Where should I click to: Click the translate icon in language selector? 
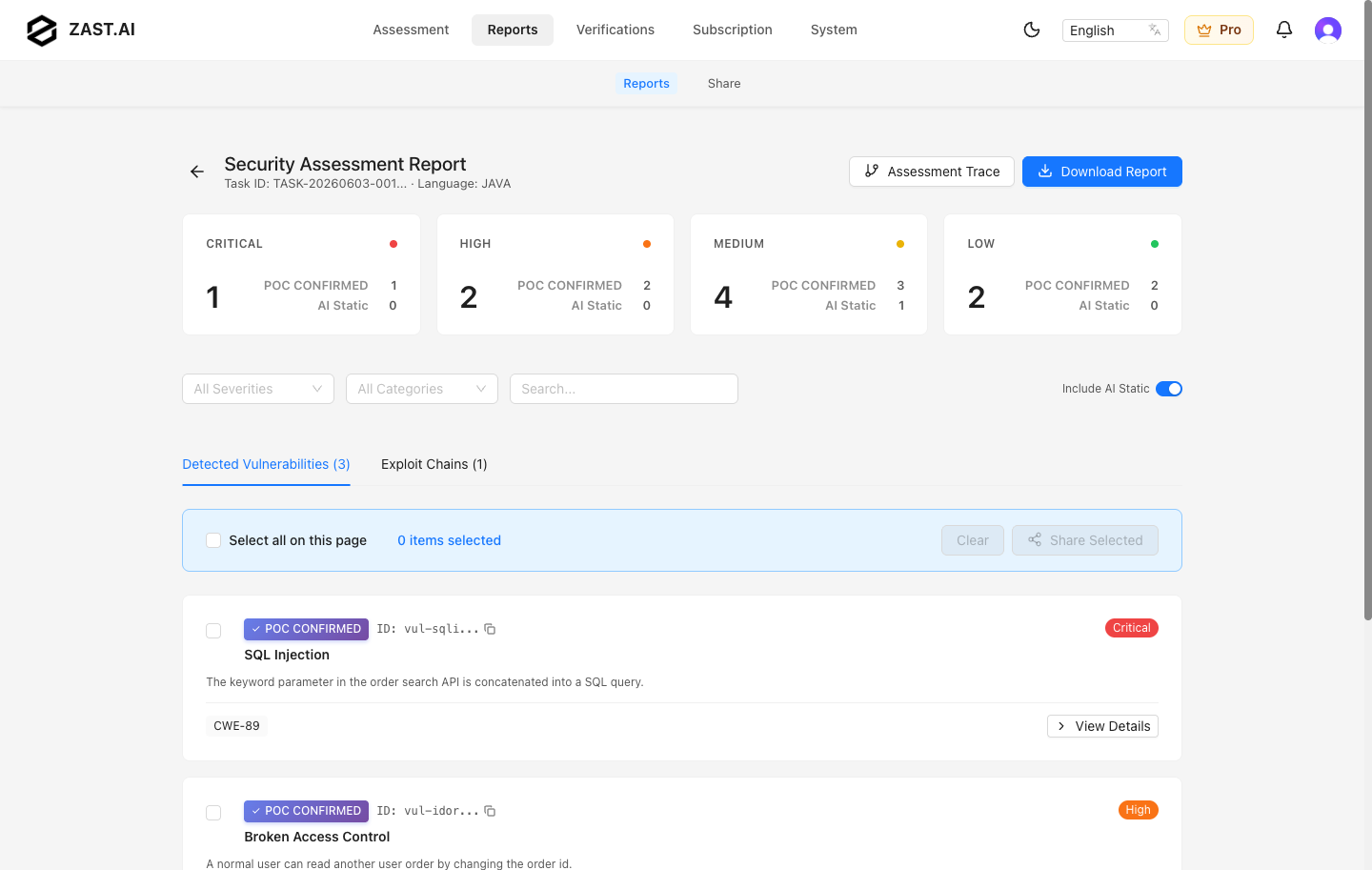[1155, 30]
